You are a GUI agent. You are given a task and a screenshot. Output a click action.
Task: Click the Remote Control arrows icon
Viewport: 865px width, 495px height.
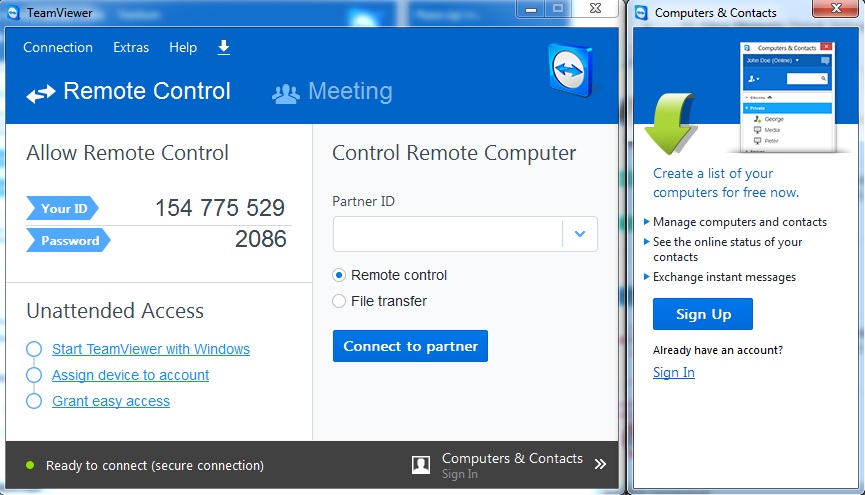coord(41,93)
